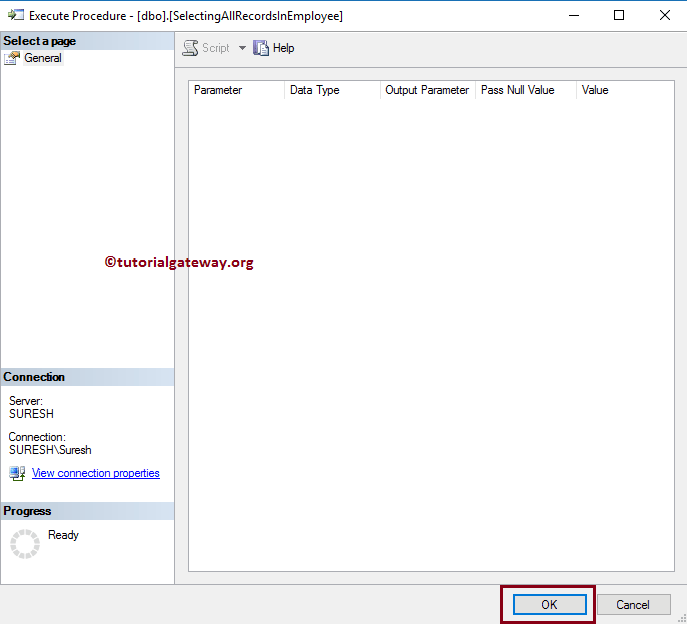The image size is (687, 624).
Task: Click the Script toolbar icon
Action: click(190, 48)
